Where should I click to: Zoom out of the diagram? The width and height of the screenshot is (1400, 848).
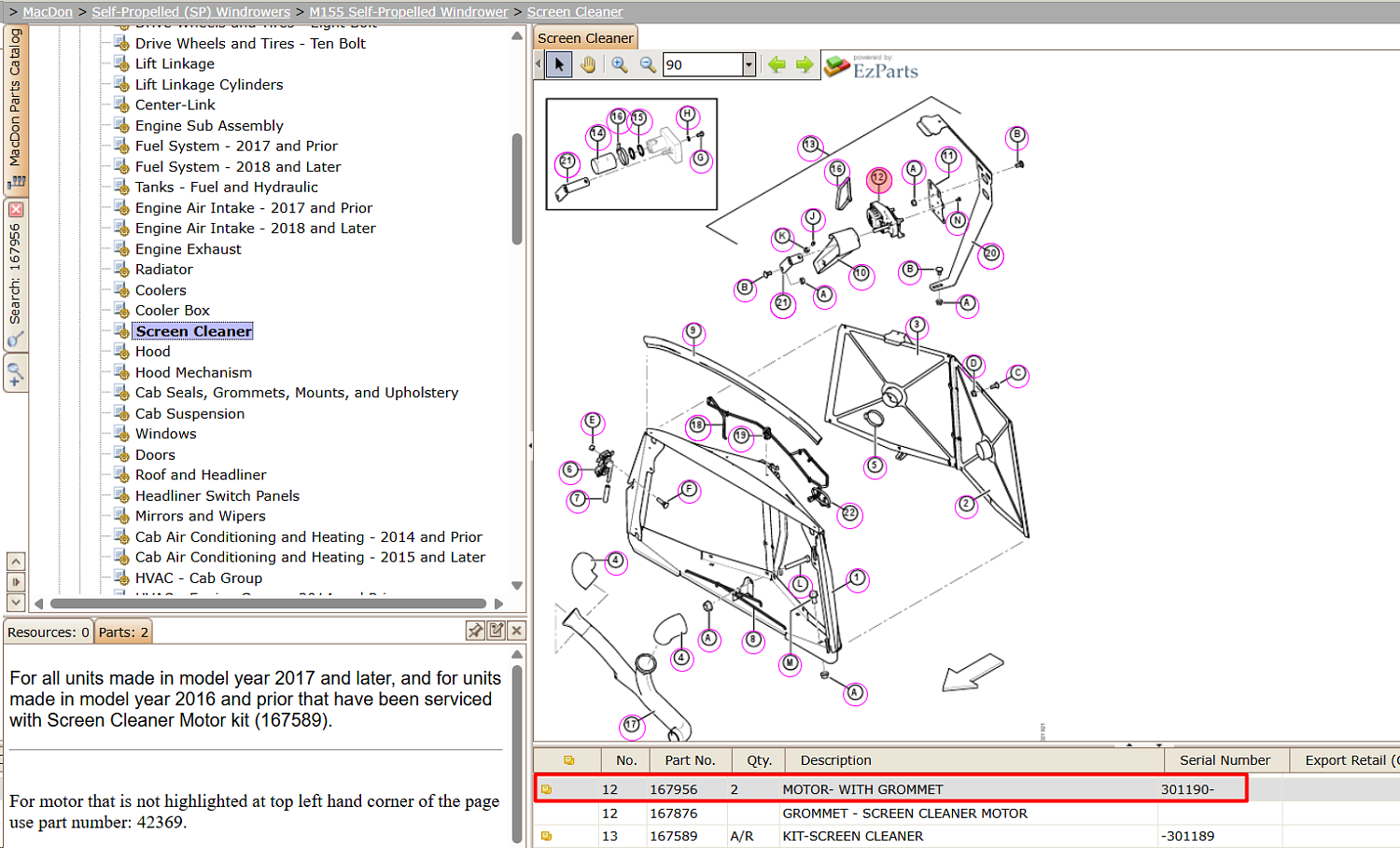tap(648, 64)
